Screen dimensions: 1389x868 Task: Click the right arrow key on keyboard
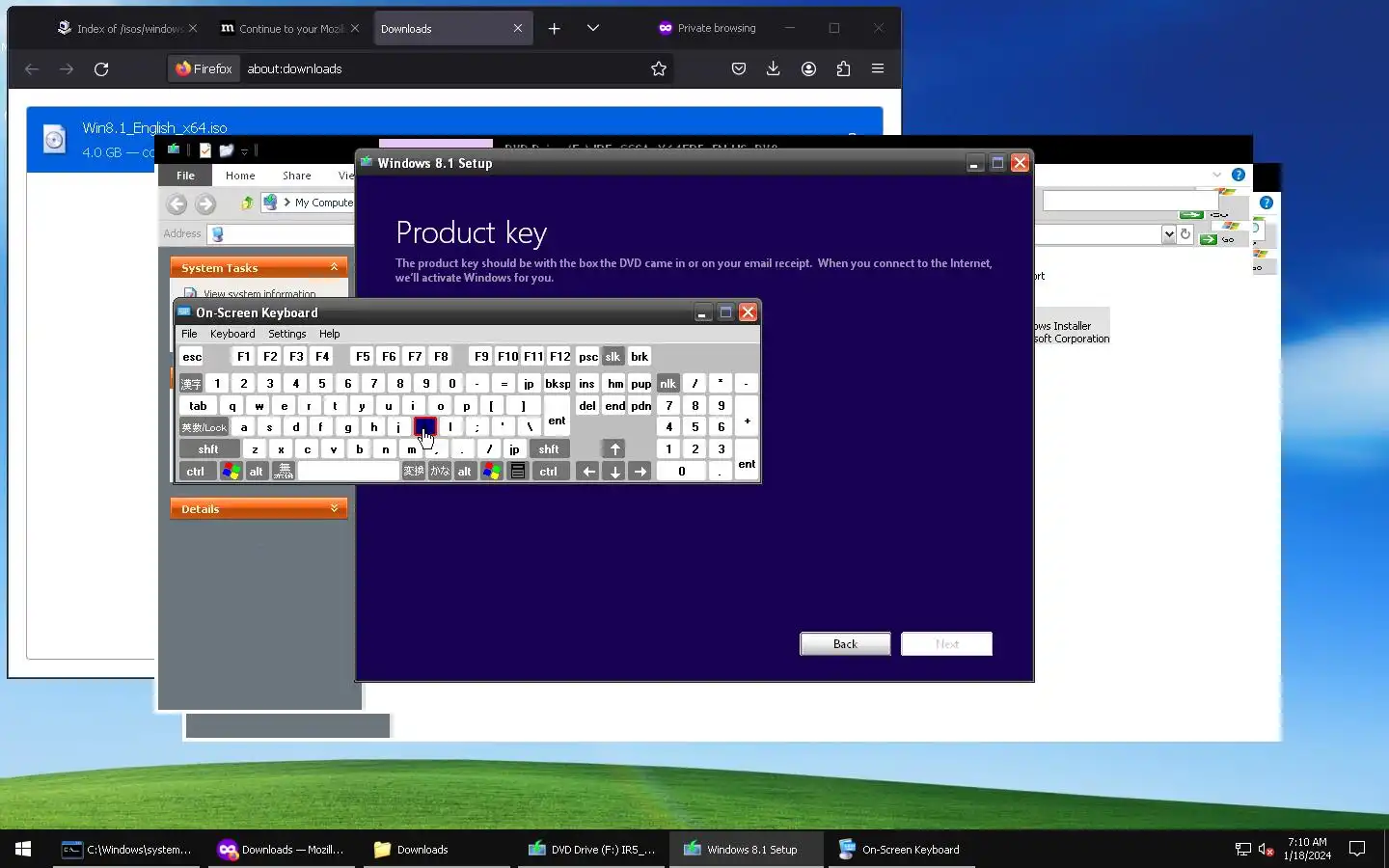coord(640,472)
